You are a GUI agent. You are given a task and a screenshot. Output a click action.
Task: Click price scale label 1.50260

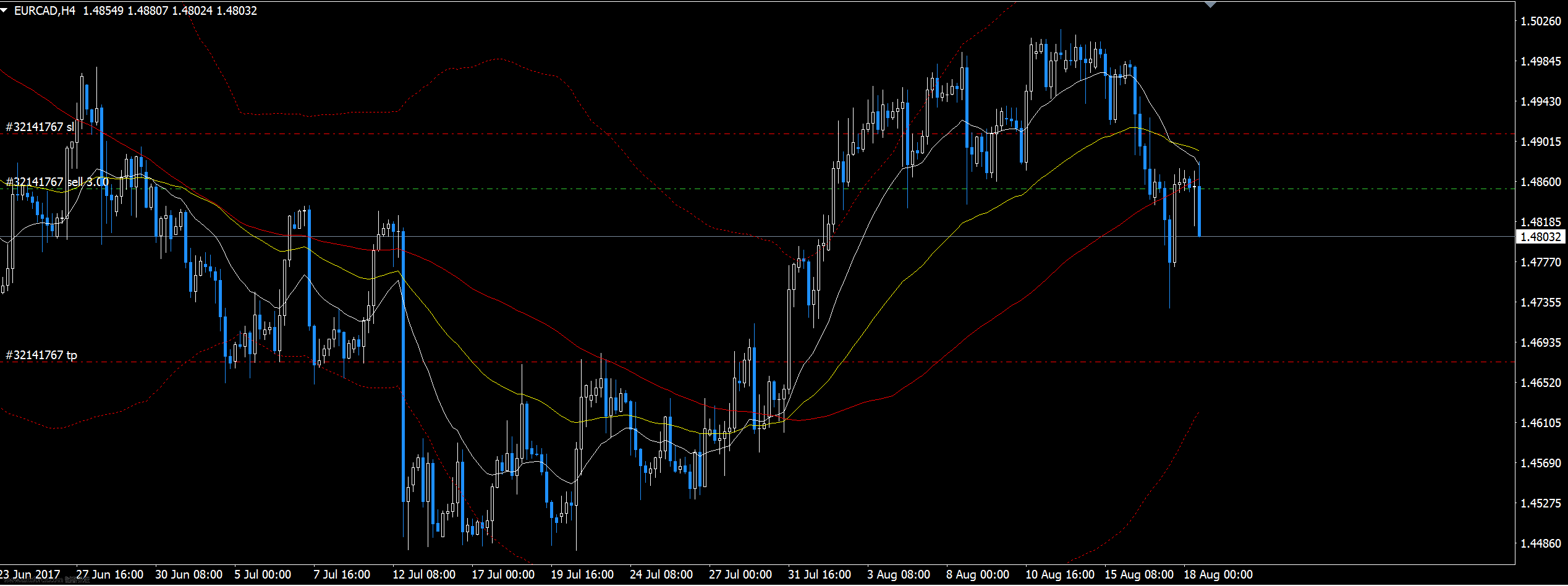click(1541, 21)
